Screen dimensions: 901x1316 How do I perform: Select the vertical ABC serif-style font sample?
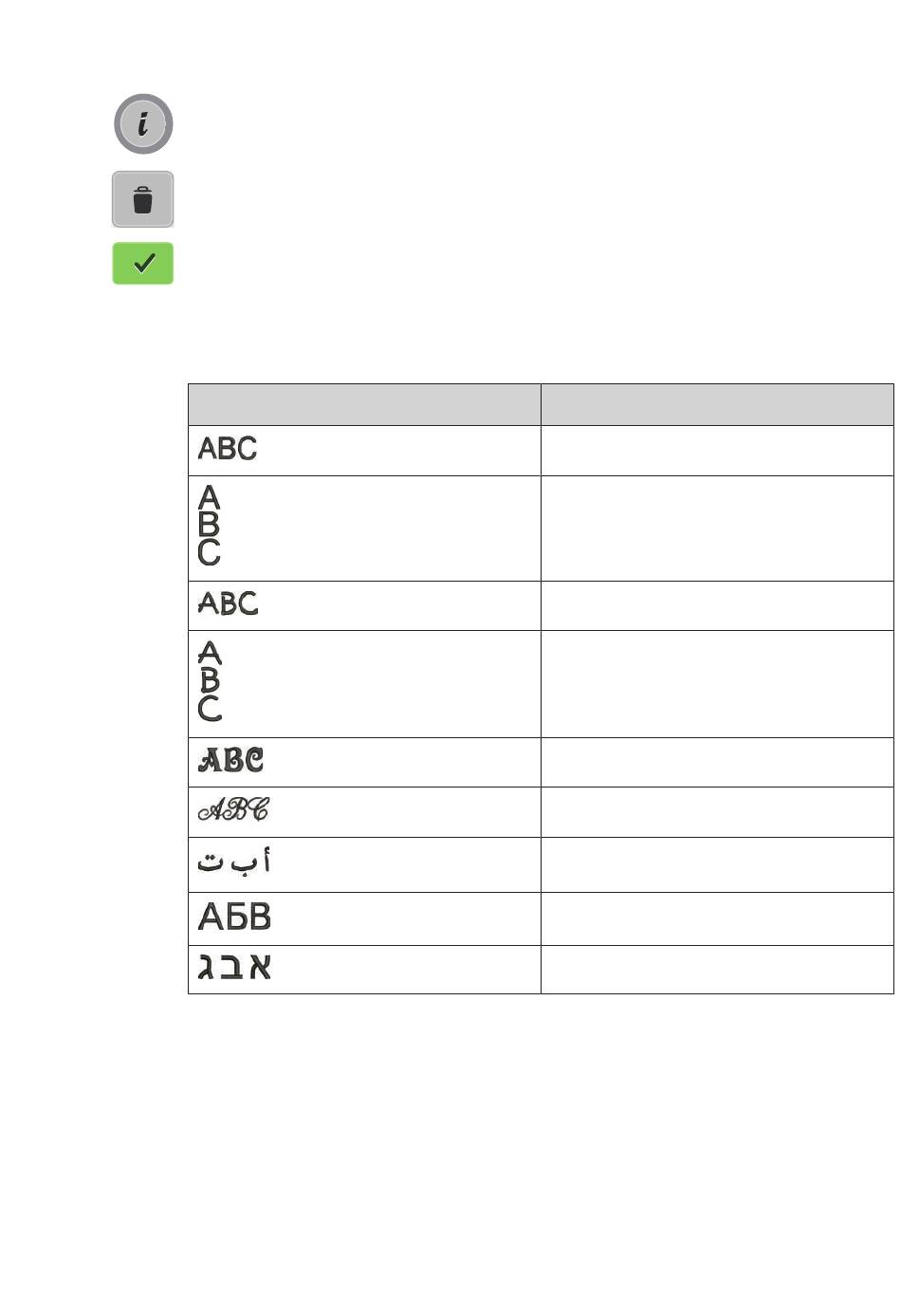point(211,681)
